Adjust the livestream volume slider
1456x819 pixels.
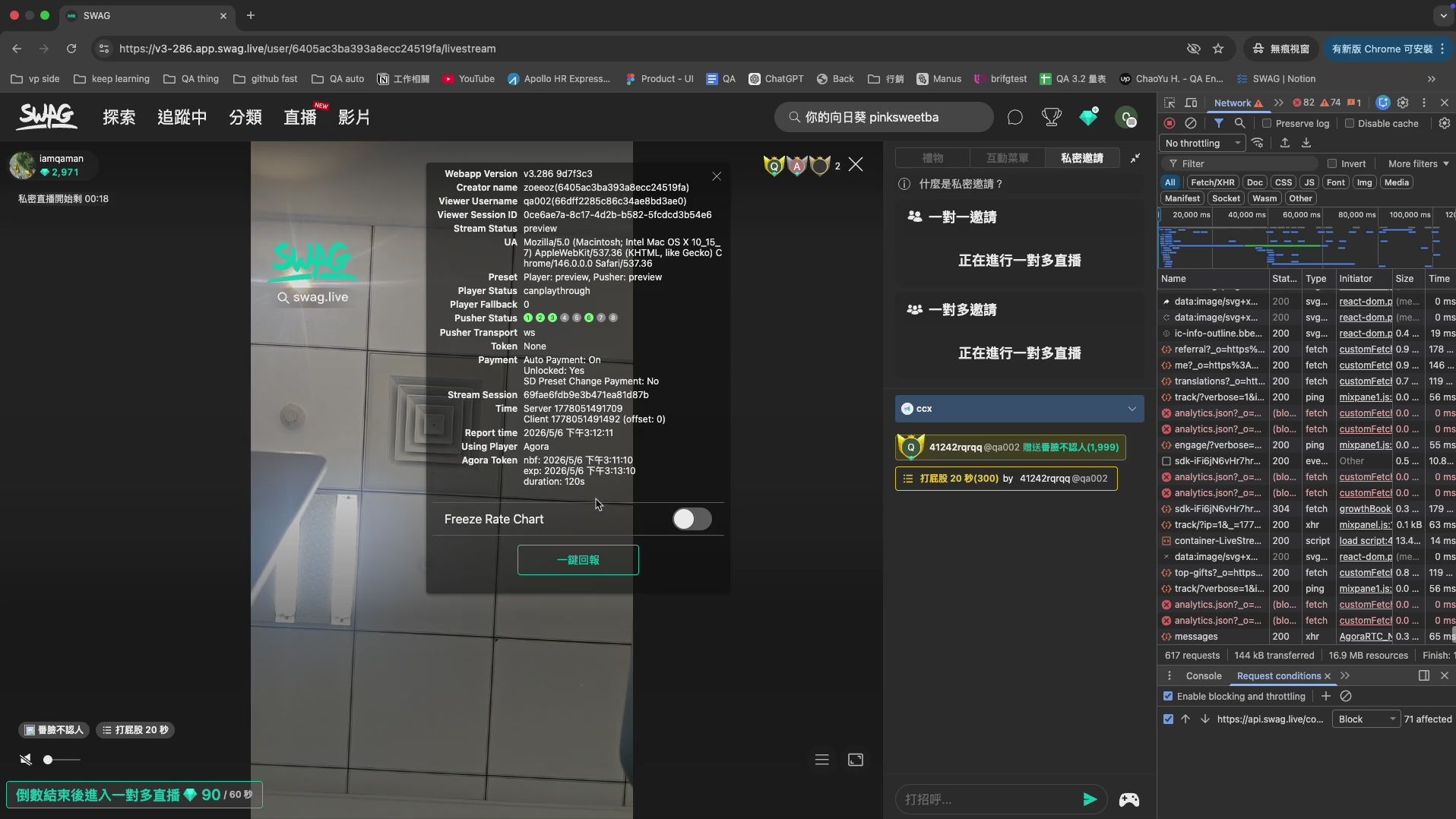pyautogui.click(x=62, y=760)
